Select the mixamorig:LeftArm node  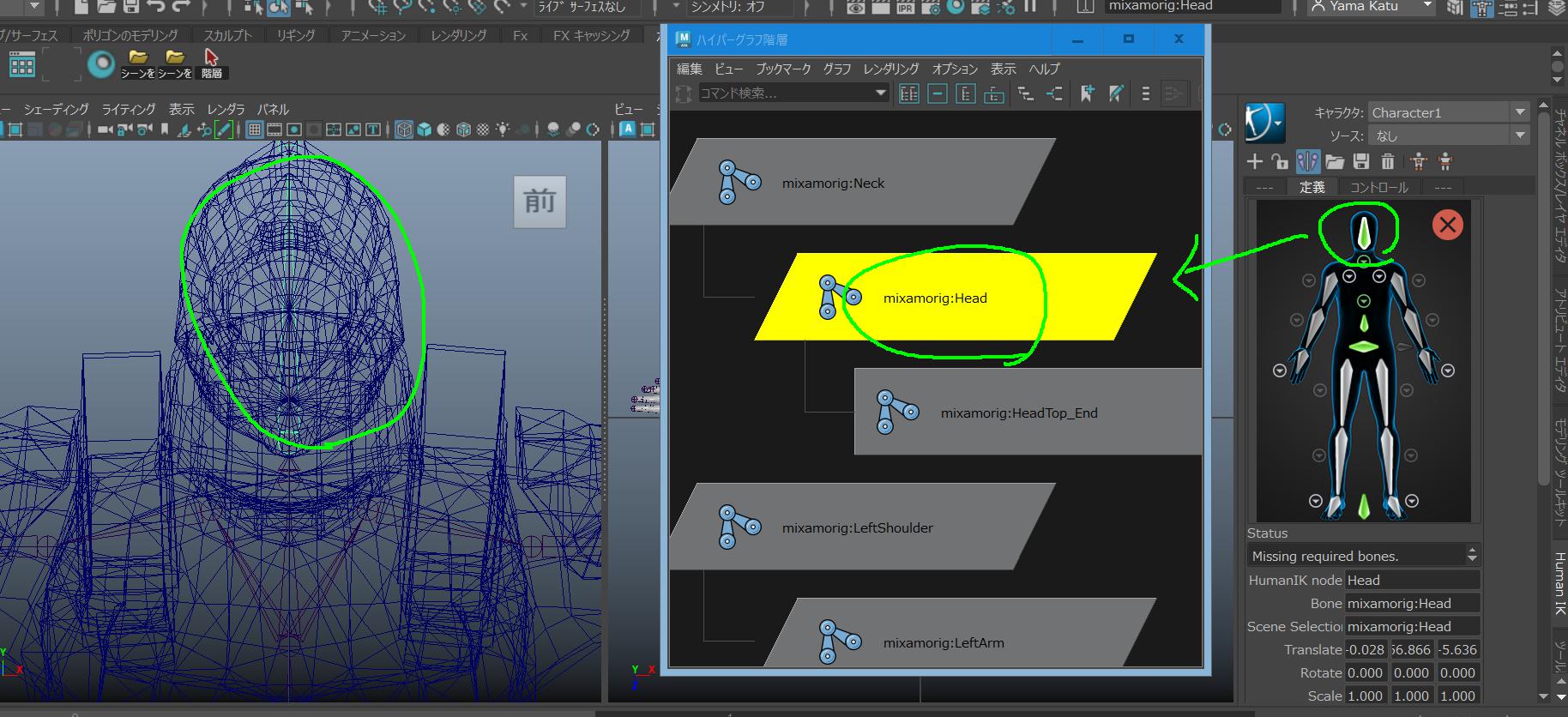961,633
